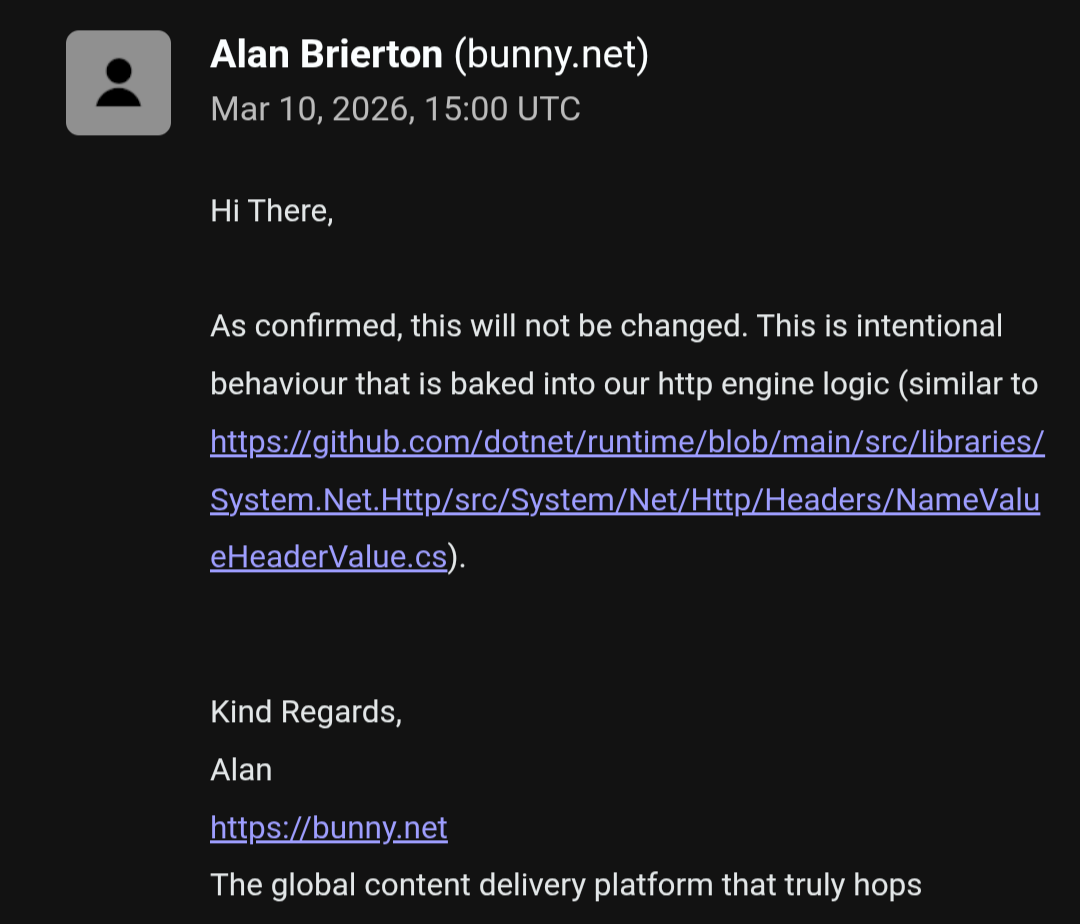Click the "15:00 UTC" time text
Image resolution: width=1080 pixels, height=924 pixels.
tap(503, 109)
